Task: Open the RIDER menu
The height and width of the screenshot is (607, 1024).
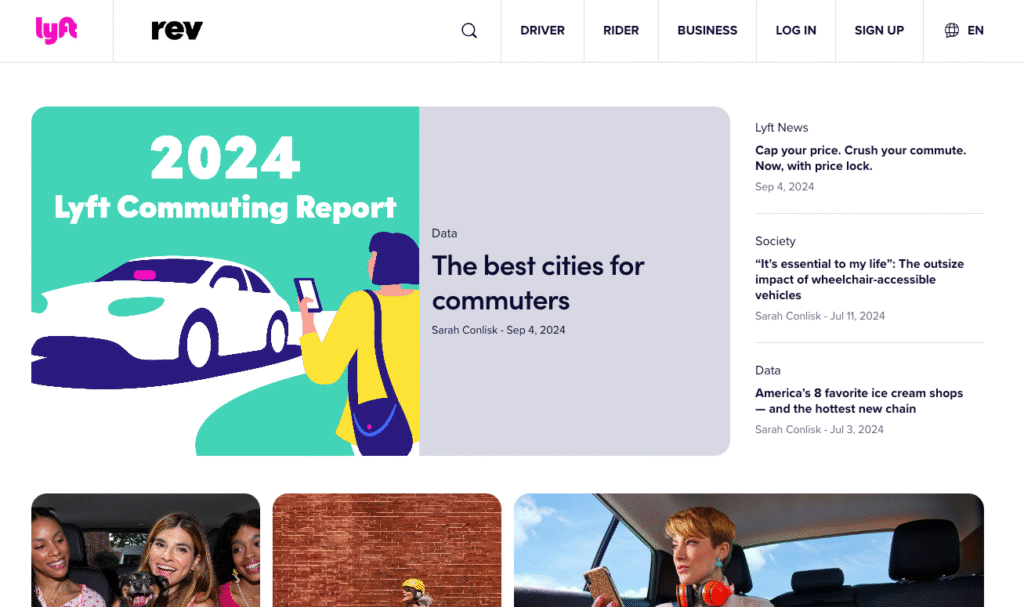Action: [x=621, y=31]
